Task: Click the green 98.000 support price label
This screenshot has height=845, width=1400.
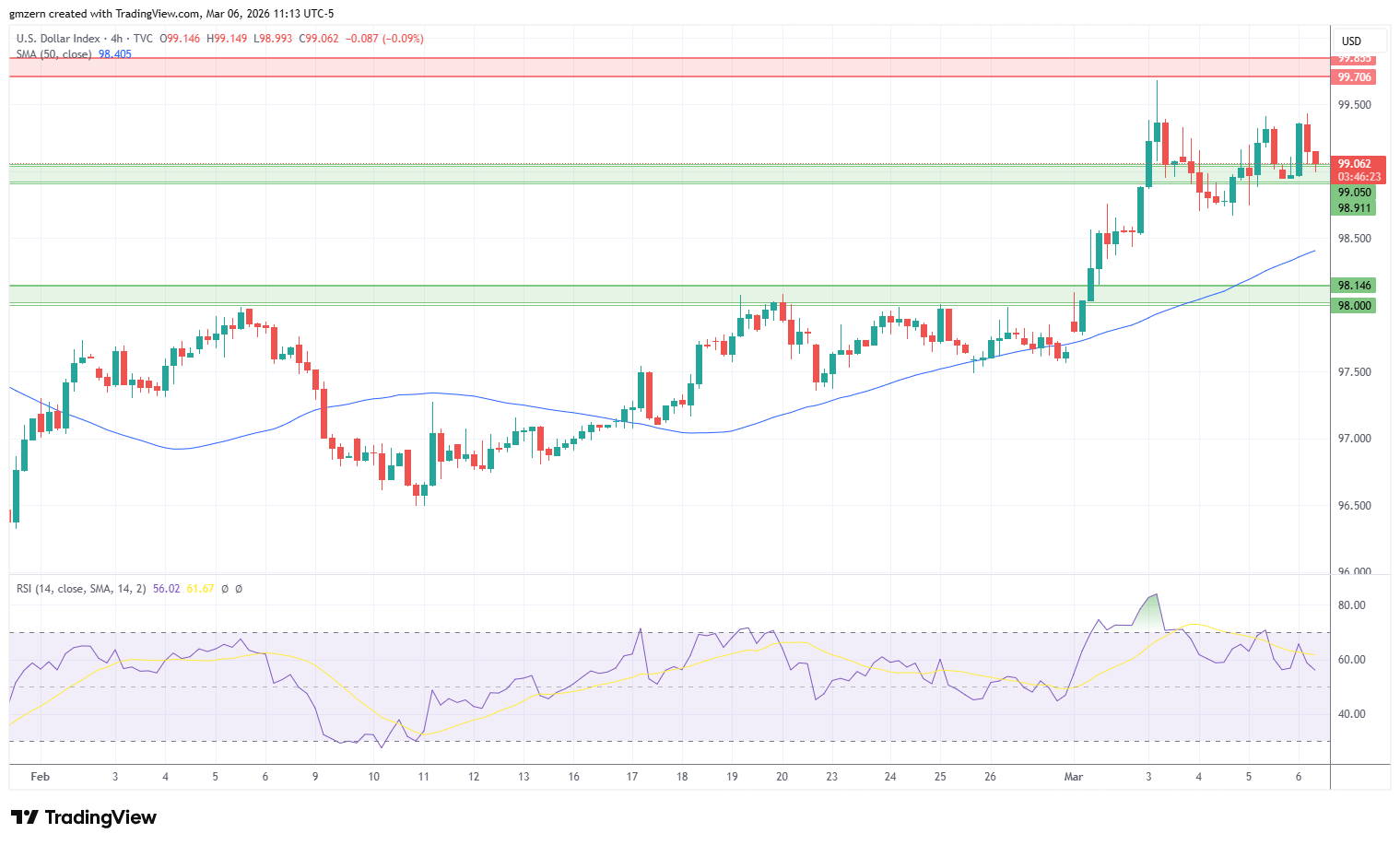Action: (x=1355, y=306)
